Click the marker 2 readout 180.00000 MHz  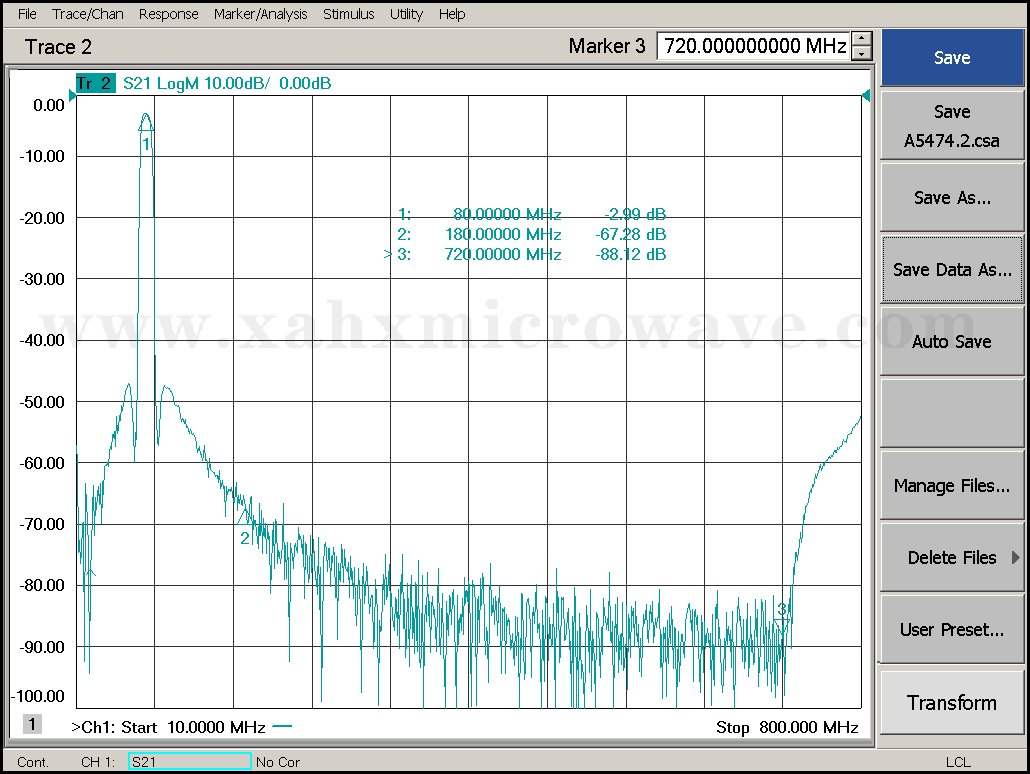click(x=503, y=235)
